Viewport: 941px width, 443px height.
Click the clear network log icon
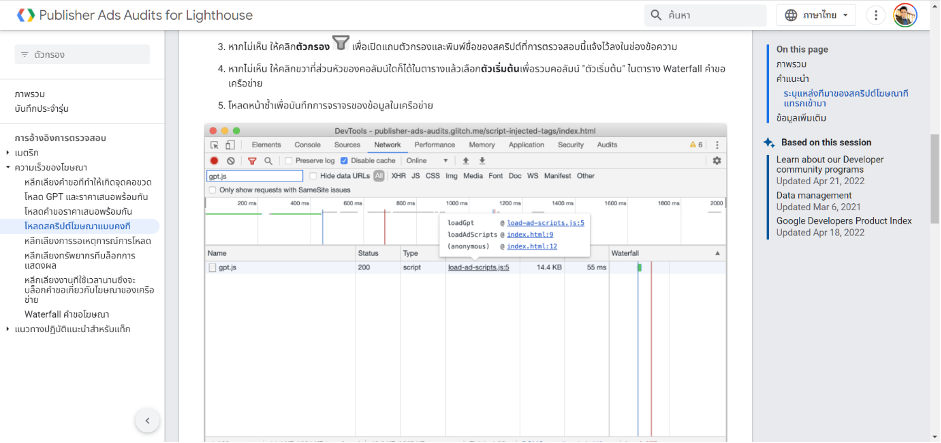[x=231, y=160]
